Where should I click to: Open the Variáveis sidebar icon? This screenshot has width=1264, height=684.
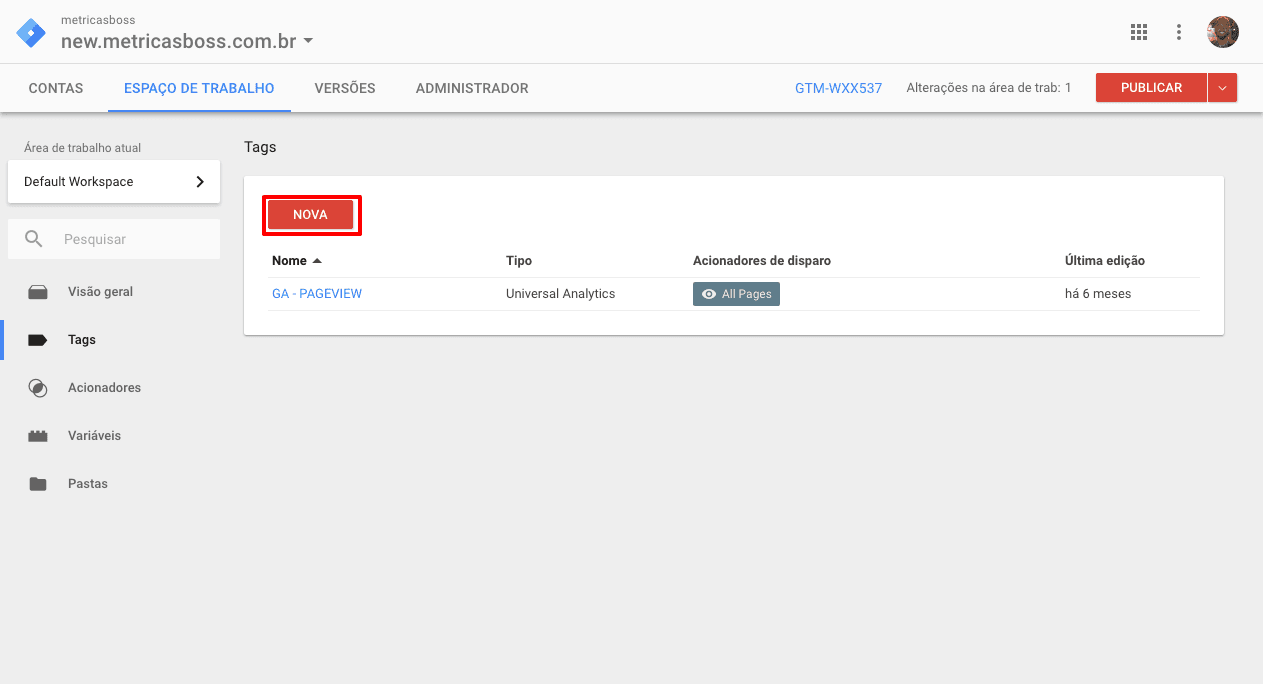(x=38, y=435)
